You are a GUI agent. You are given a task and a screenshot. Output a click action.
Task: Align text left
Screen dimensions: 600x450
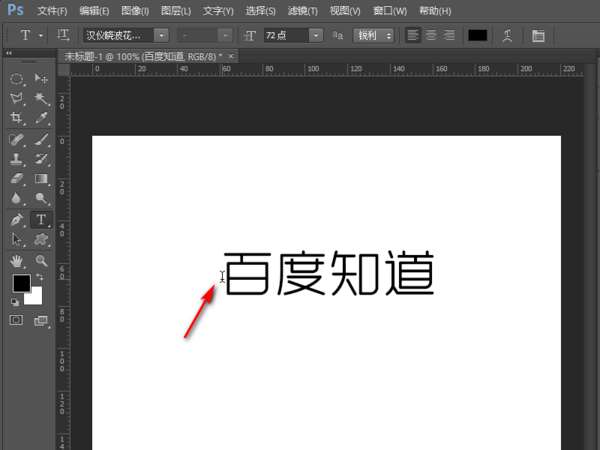click(412, 35)
